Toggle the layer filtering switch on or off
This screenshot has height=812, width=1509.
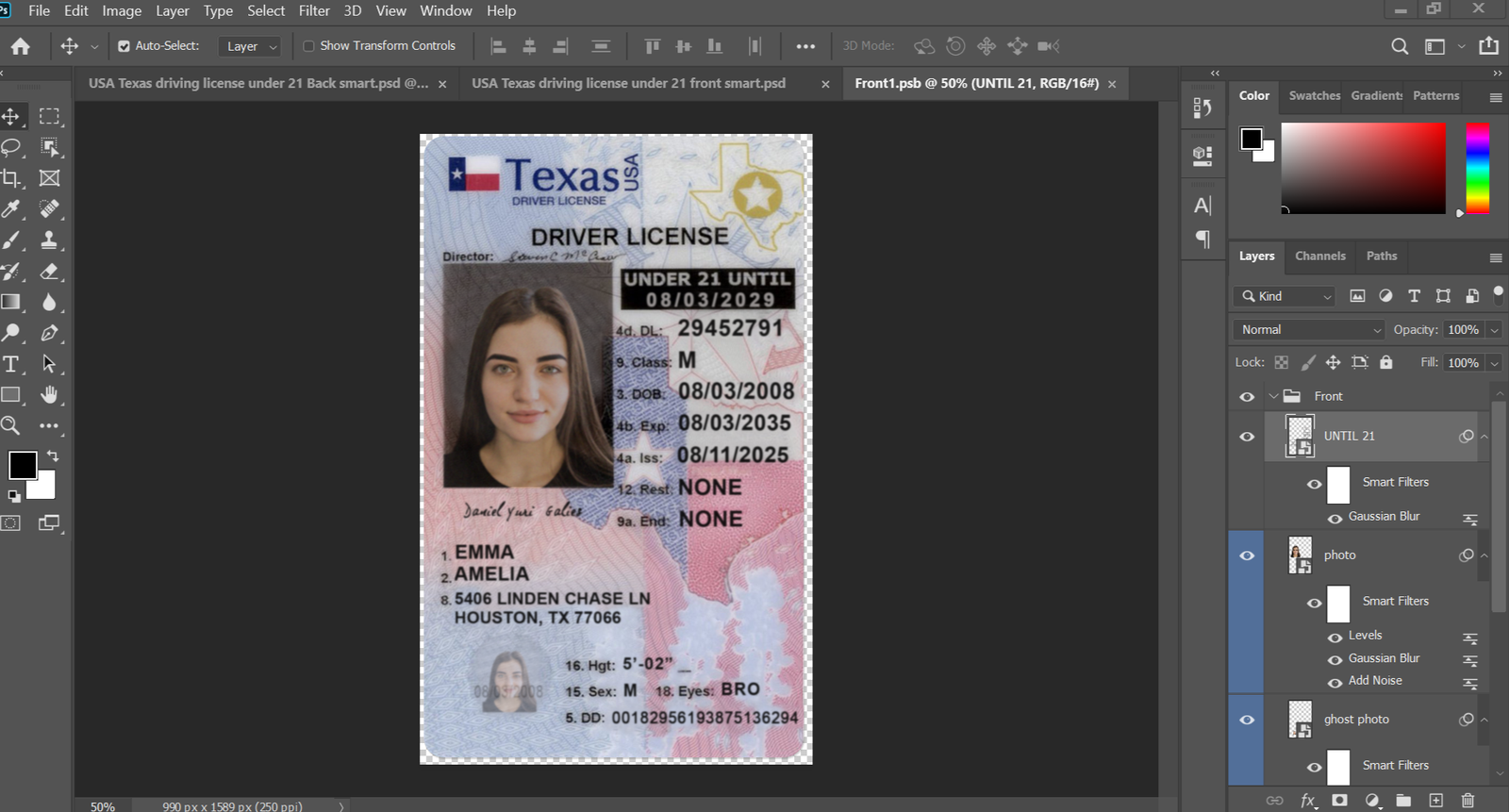pos(1499,294)
